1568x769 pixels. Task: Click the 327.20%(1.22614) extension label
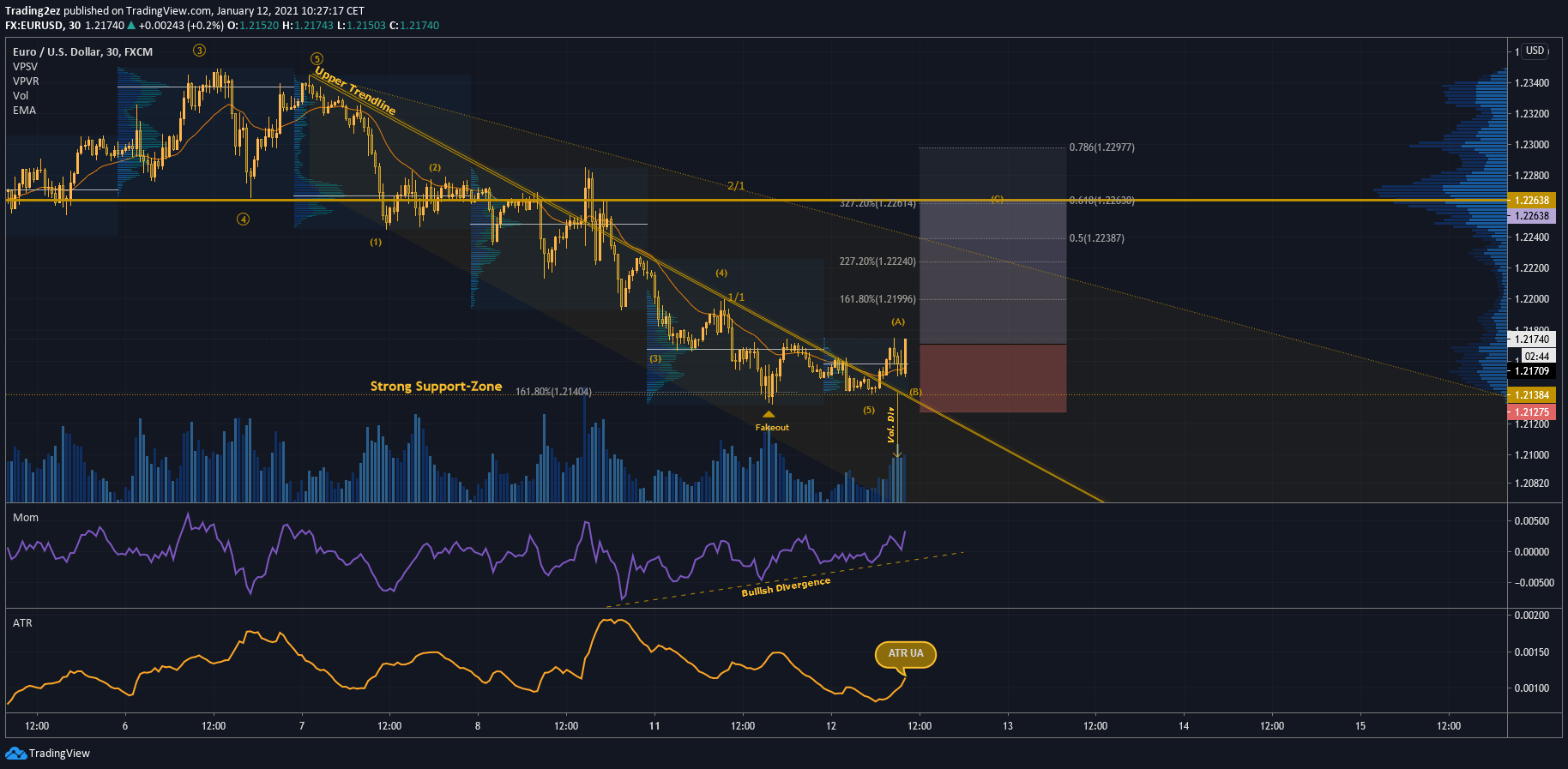point(877,204)
